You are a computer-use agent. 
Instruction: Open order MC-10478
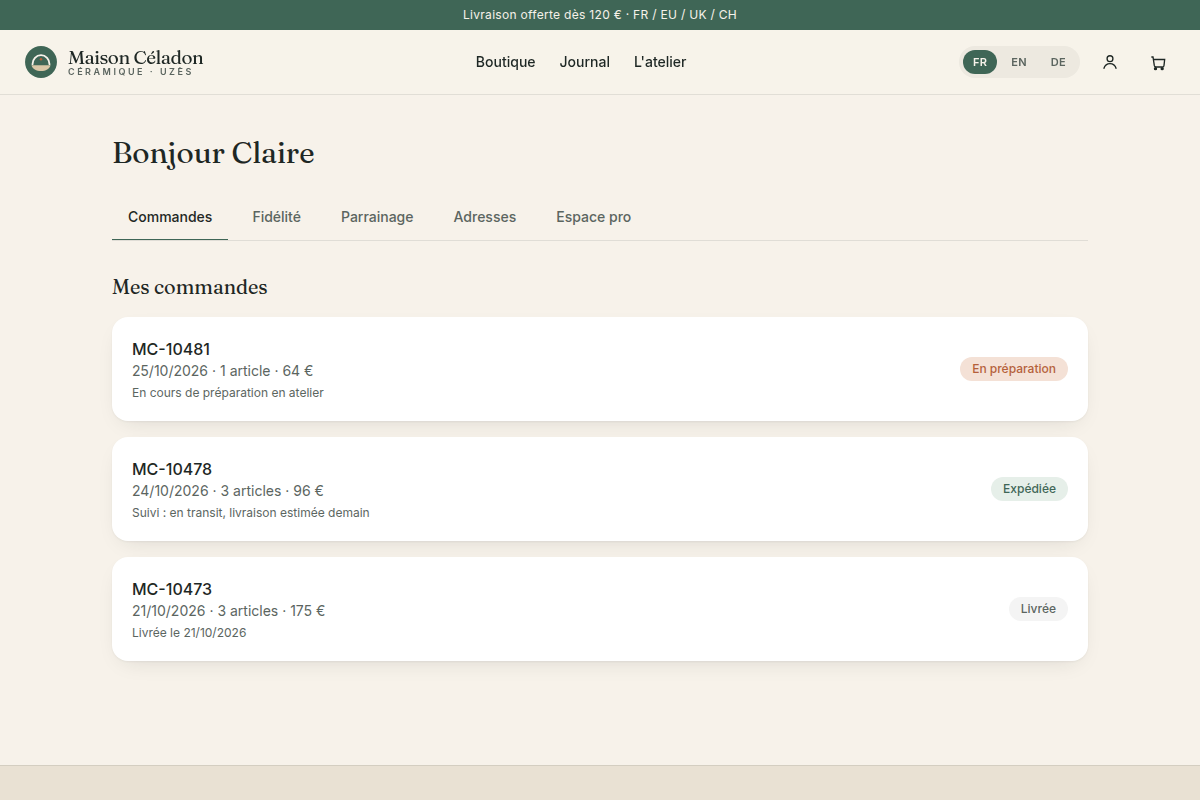[x=600, y=489]
